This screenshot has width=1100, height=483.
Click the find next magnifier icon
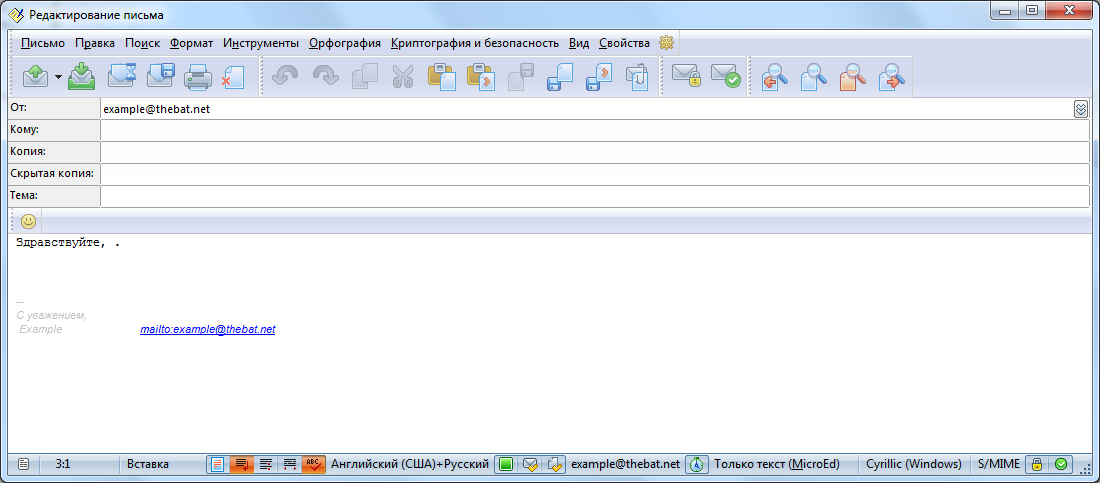pyautogui.click(x=892, y=77)
